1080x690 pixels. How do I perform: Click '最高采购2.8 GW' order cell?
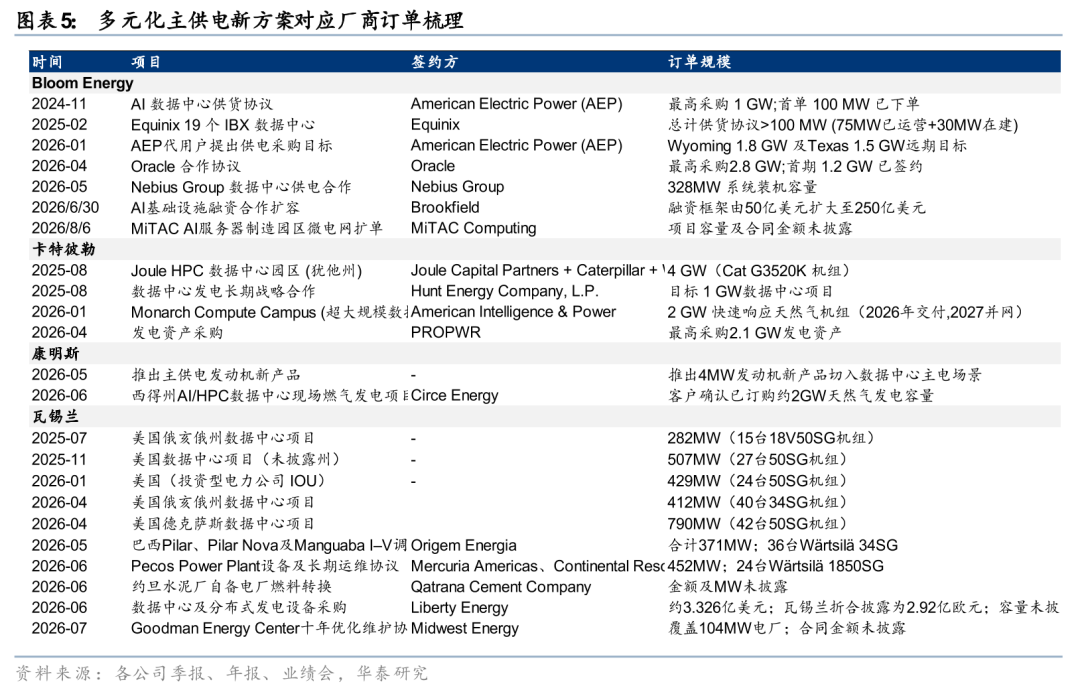click(795, 166)
